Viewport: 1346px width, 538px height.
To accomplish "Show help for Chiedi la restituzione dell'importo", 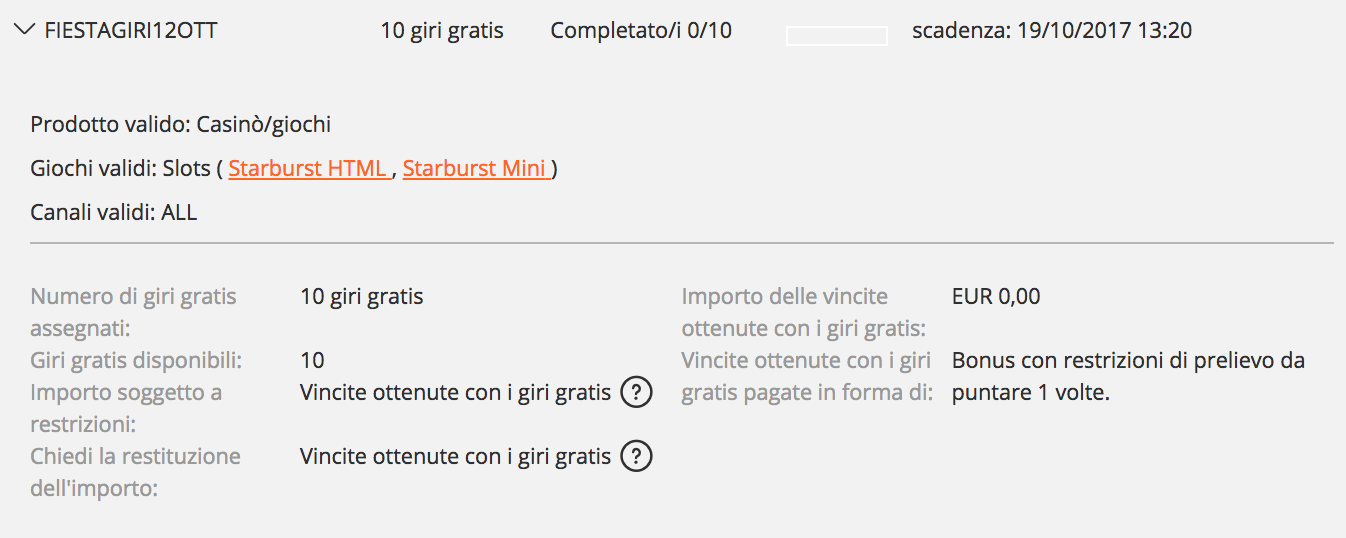I will coord(636,457).
